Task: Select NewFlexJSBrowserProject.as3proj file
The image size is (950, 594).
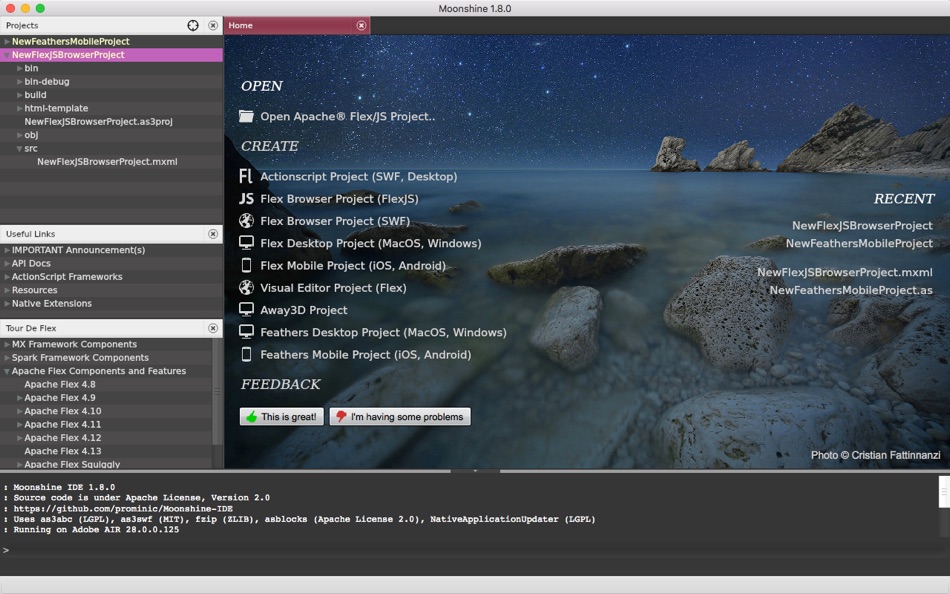Action: pyautogui.click(x=98, y=121)
